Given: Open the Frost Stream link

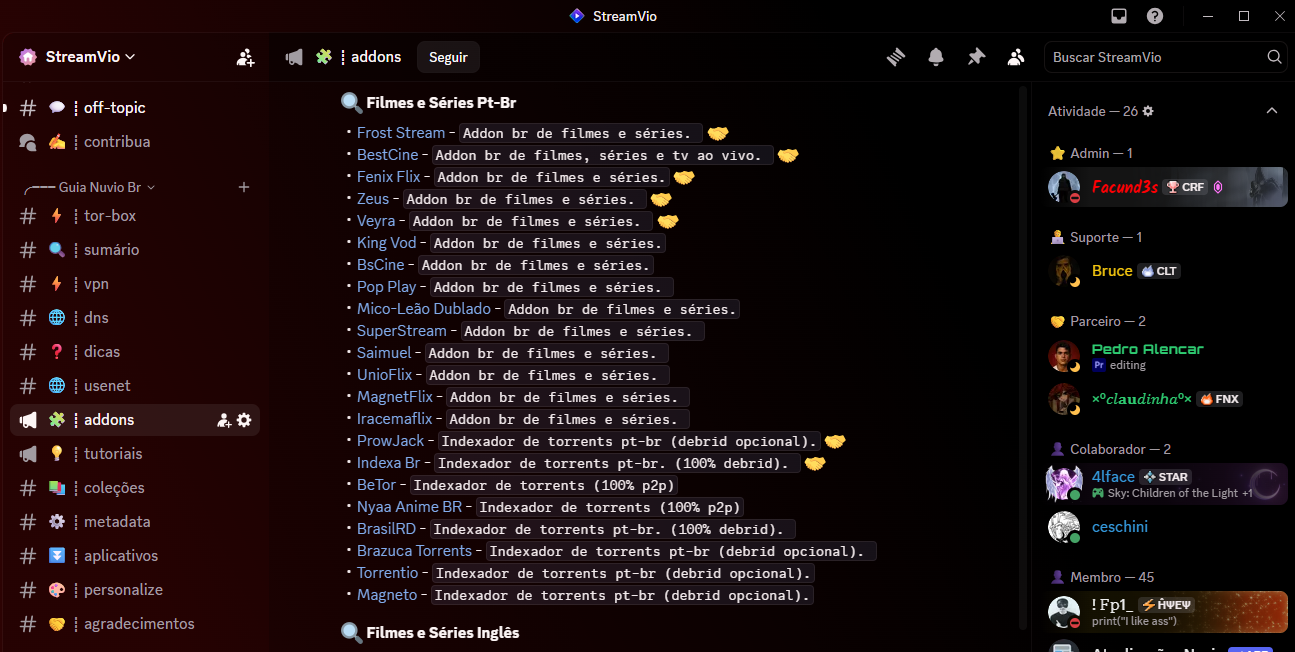Looking at the screenshot, I should point(401,133).
